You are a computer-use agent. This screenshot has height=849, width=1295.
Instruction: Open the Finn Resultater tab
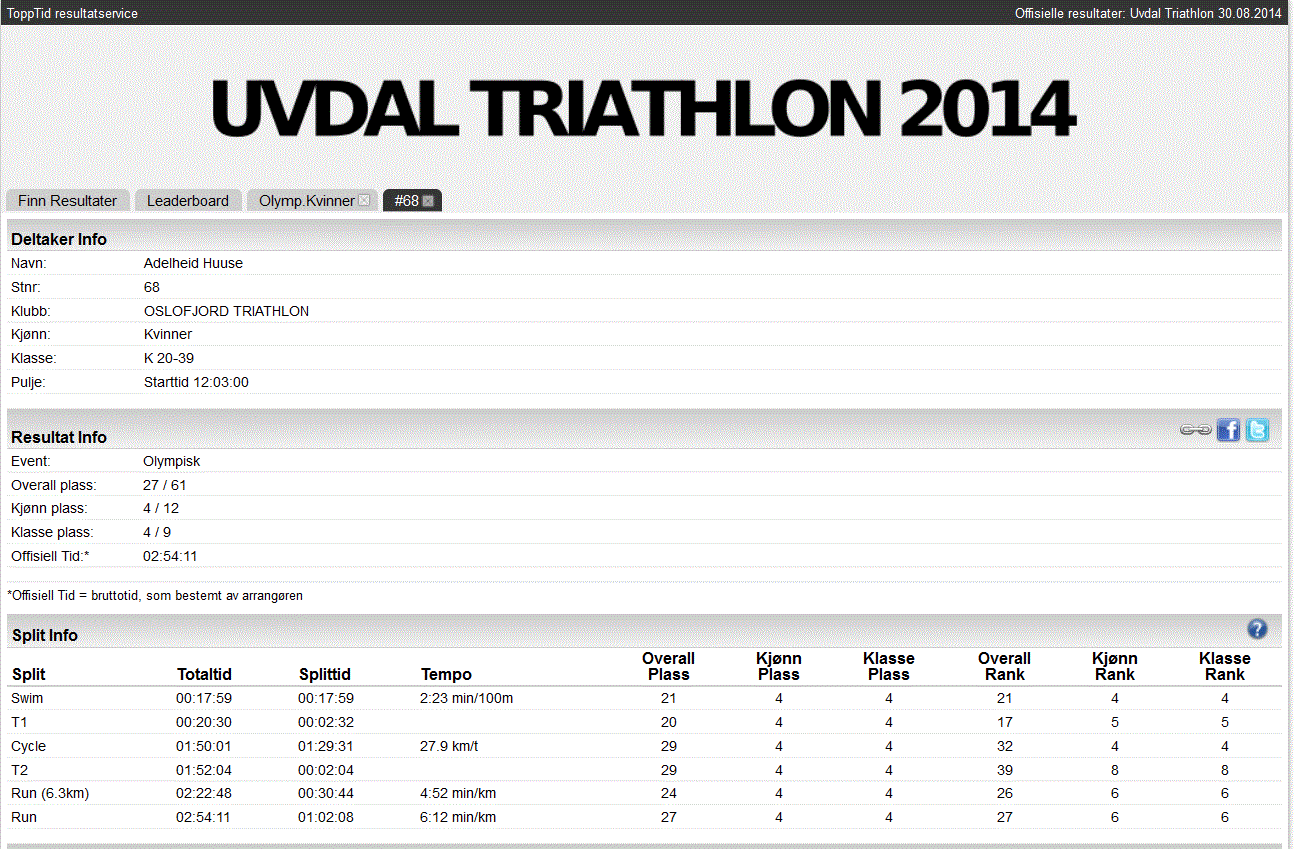click(67, 201)
